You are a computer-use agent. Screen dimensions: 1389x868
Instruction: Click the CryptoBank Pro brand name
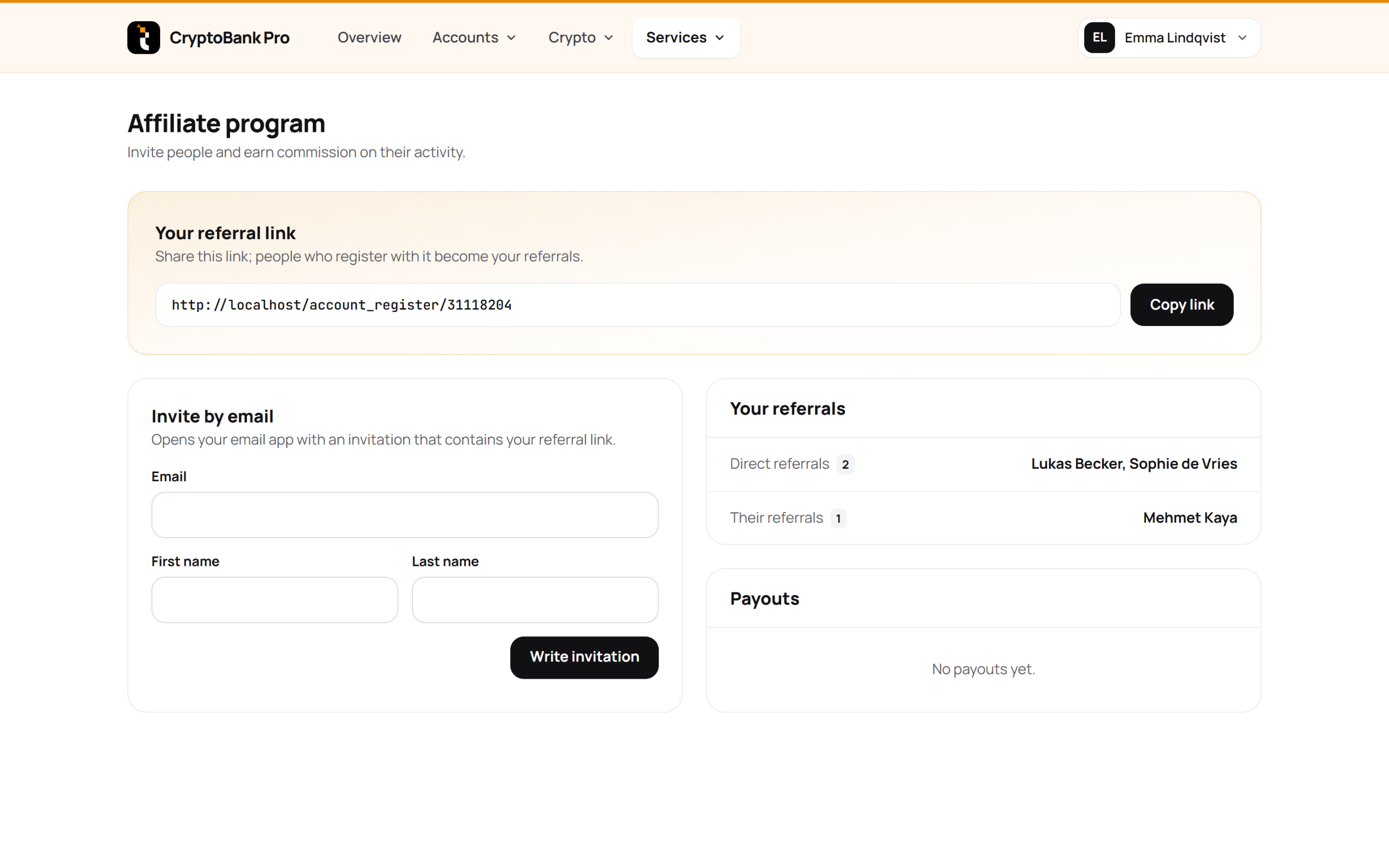point(230,38)
